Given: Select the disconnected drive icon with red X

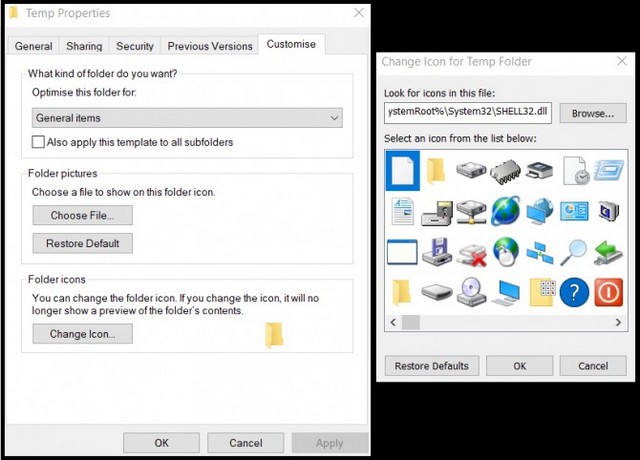Looking at the screenshot, I should [x=472, y=255].
